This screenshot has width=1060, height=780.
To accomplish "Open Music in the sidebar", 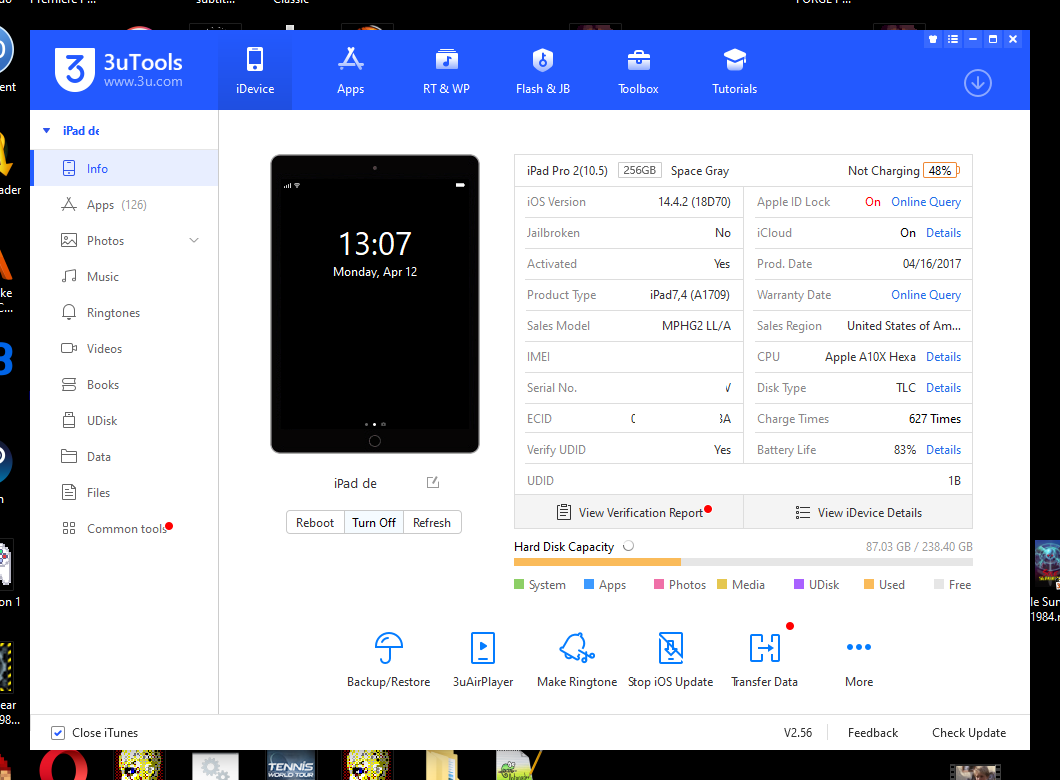I will tap(124, 276).
